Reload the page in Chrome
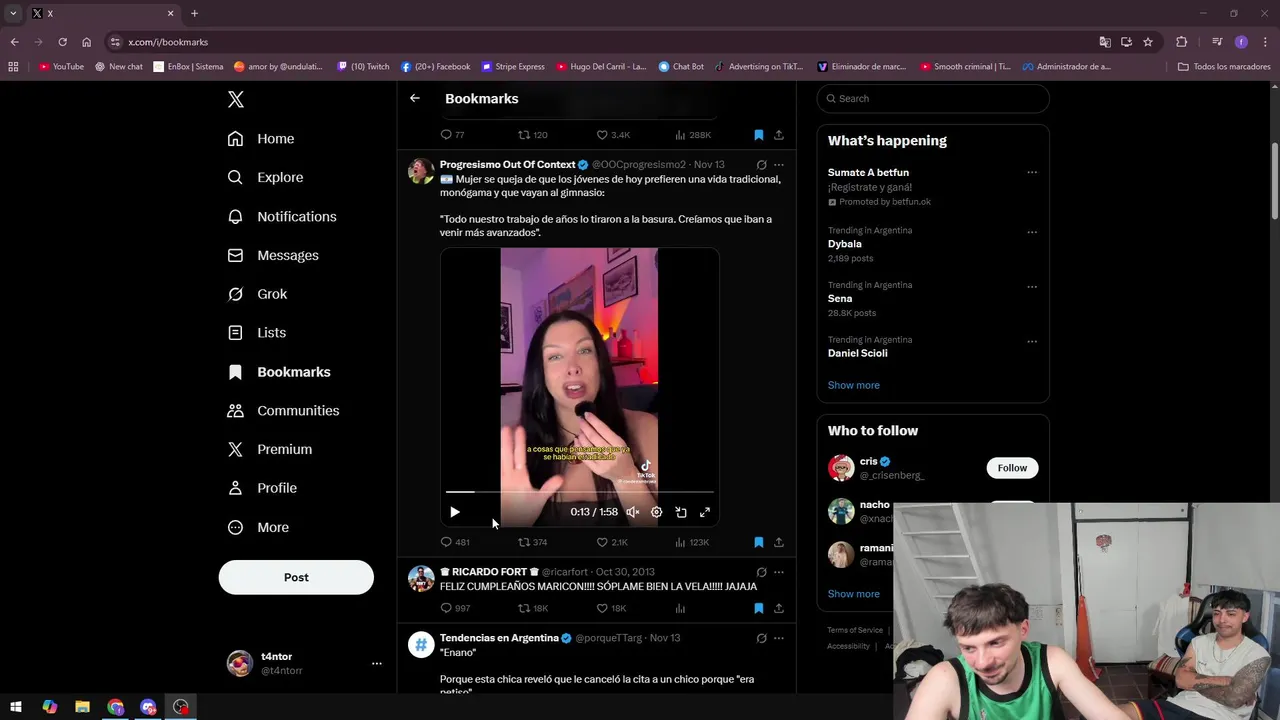This screenshot has width=1280, height=720. coord(62,42)
